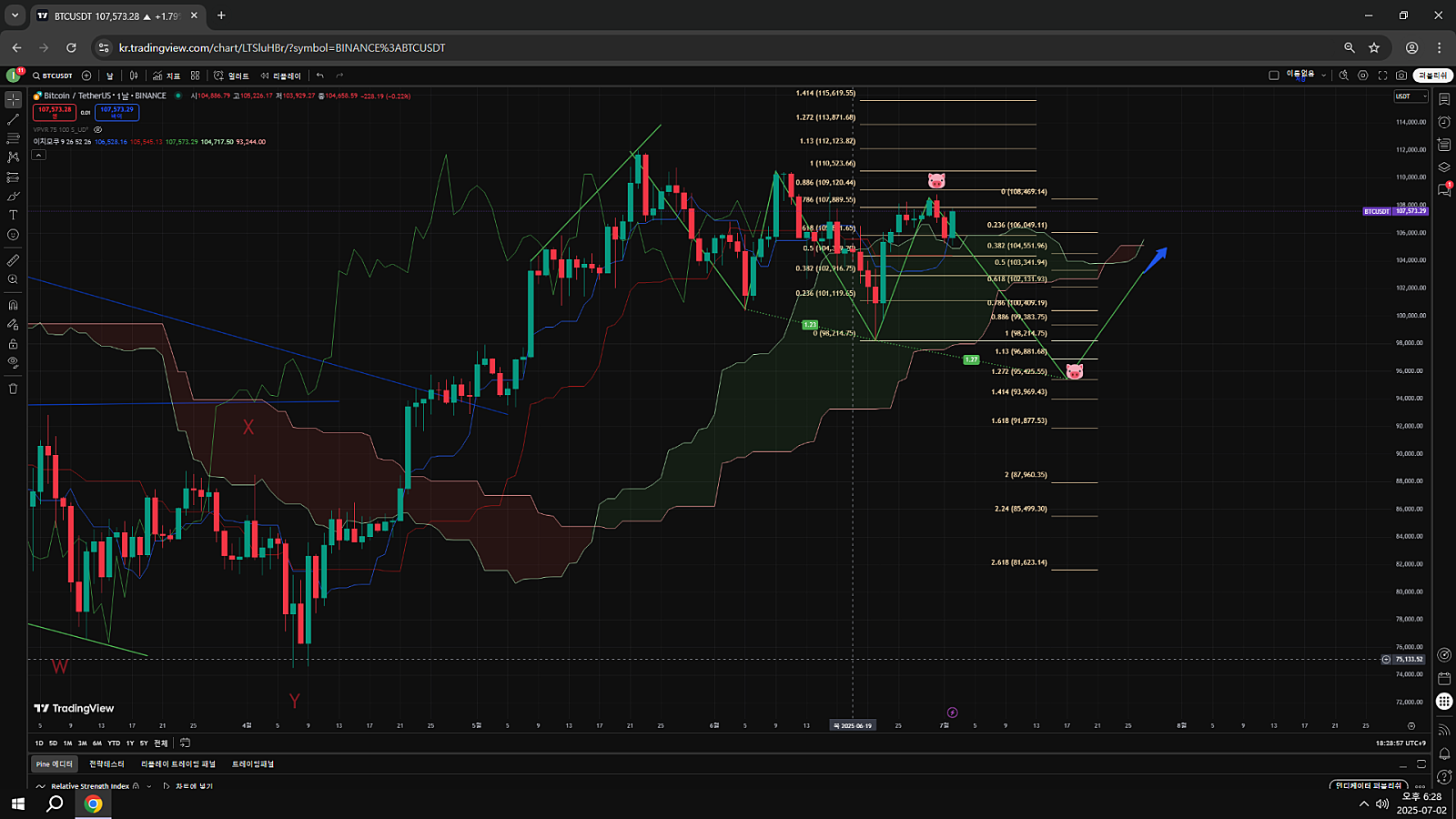Image resolution: width=1456 pixels, height=819 pixels.
Task: Select the zoom in tool
Action: click(x=13, y=279)
